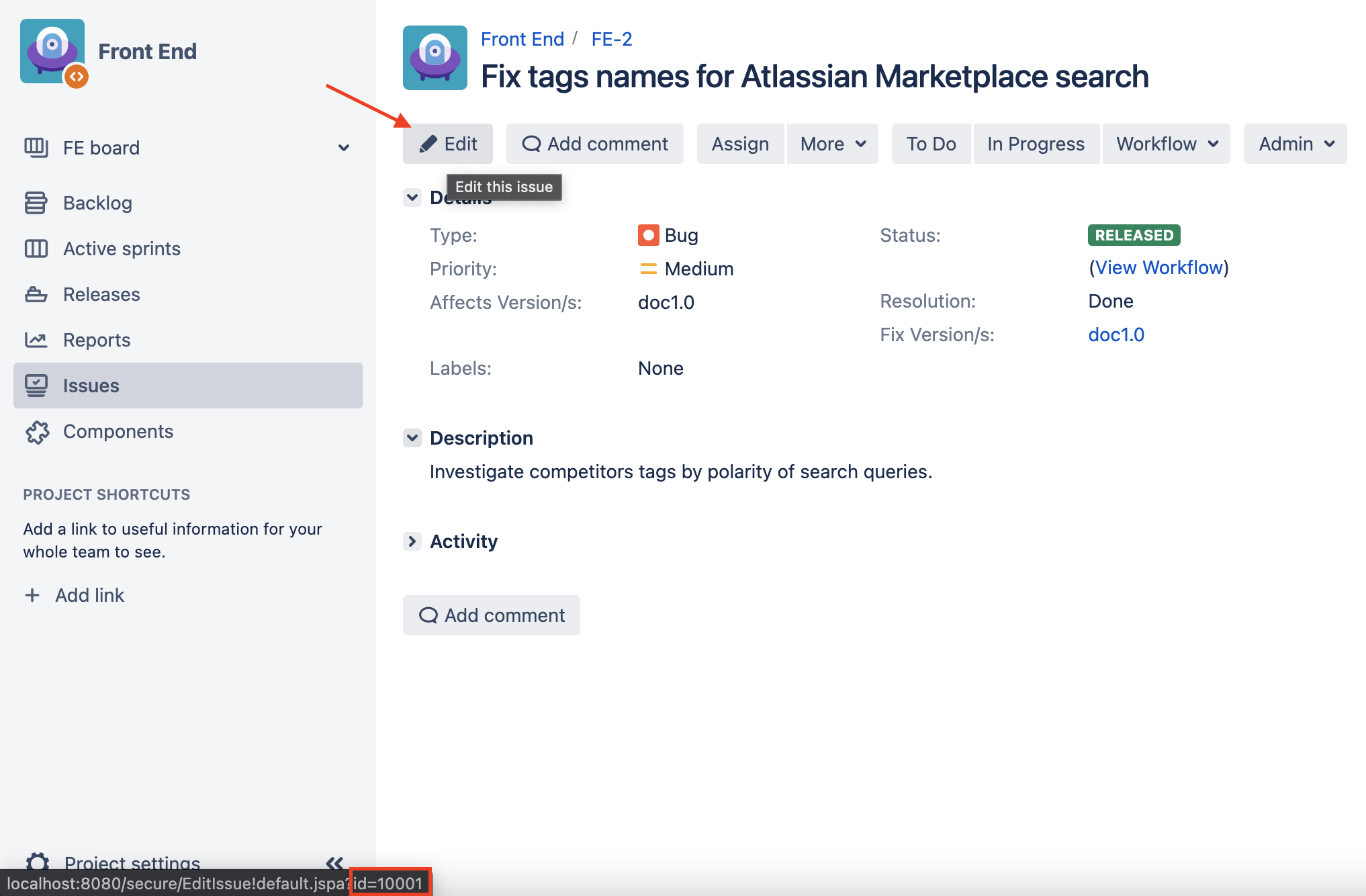Open Reports chart icon
1366x896 pixels.
36,340
